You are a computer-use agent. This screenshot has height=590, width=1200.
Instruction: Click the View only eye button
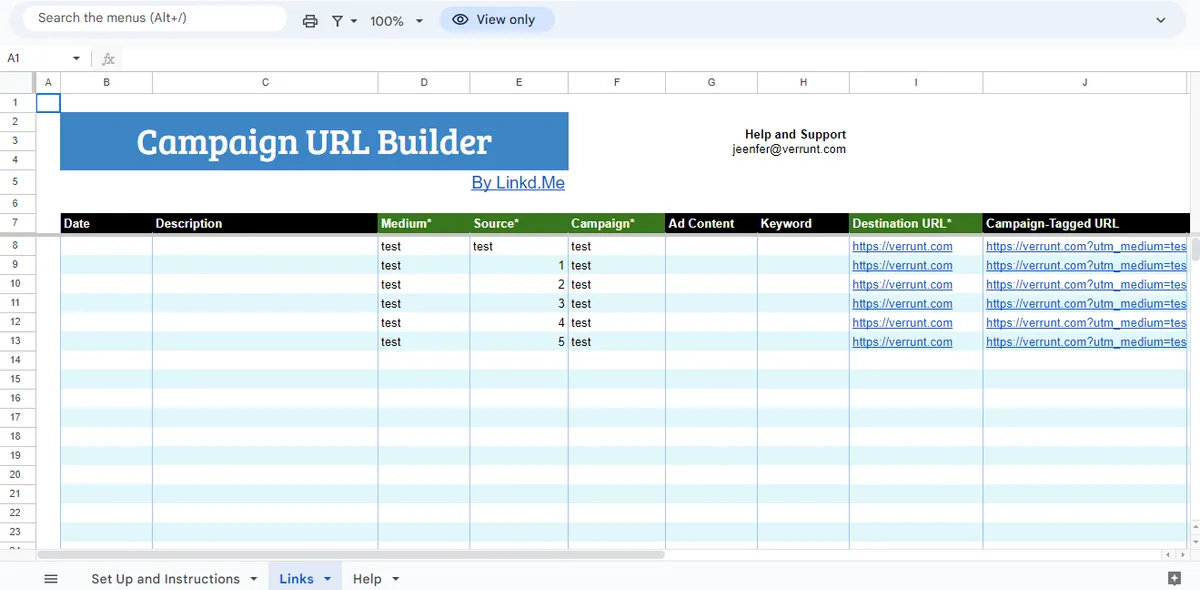click(496, 19)
